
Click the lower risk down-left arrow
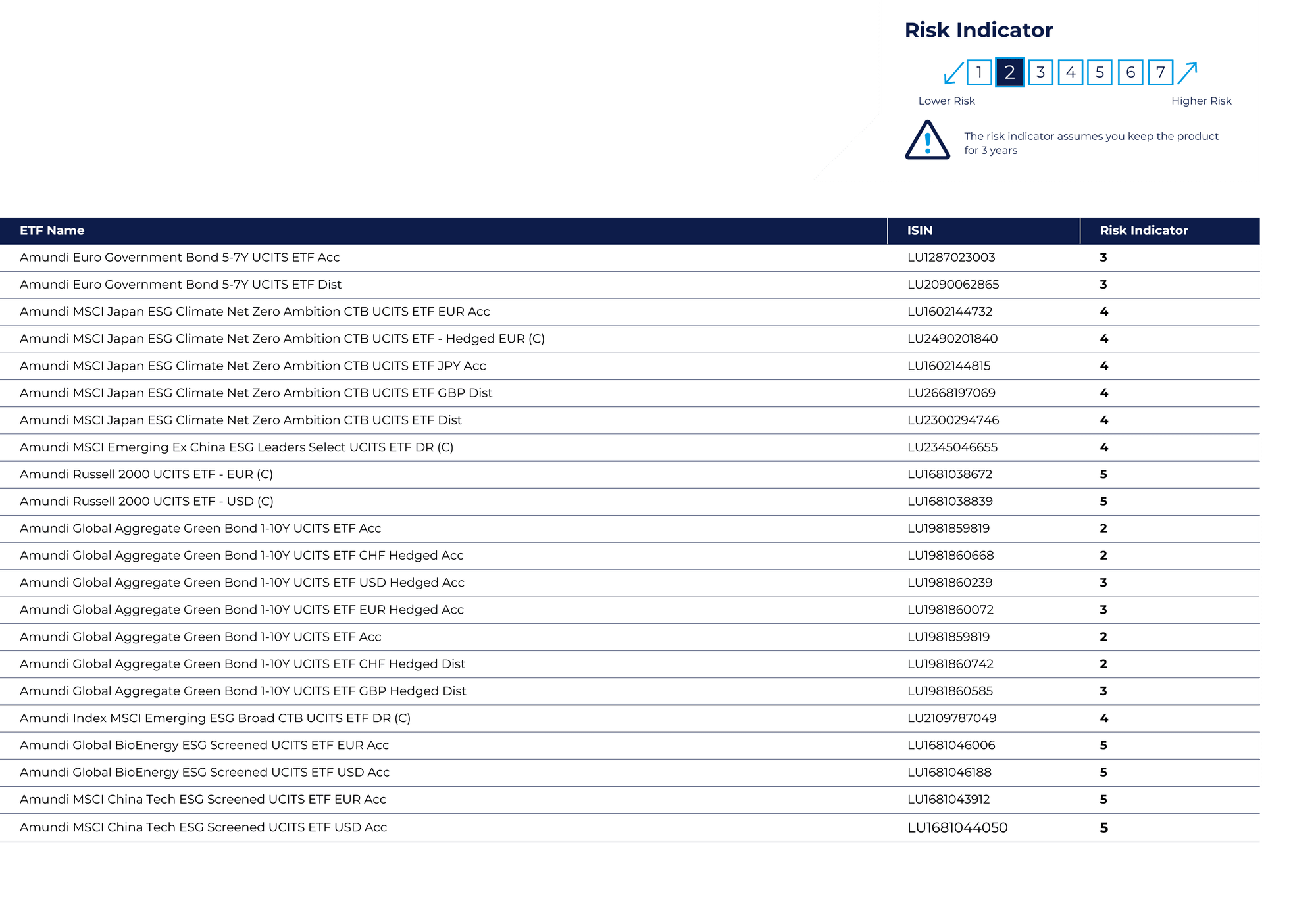[953, 72]
